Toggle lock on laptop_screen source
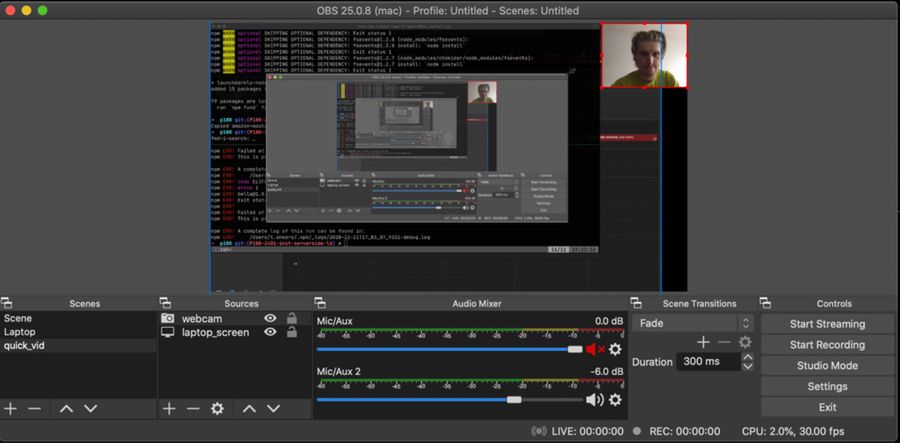This screenshot has width=900, height=443. (292, 331)
